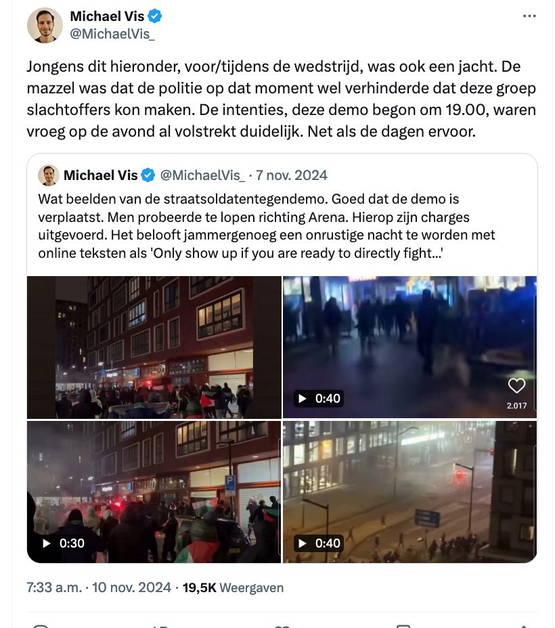Click the blue verified badge beside the top name

pos(155,16)
